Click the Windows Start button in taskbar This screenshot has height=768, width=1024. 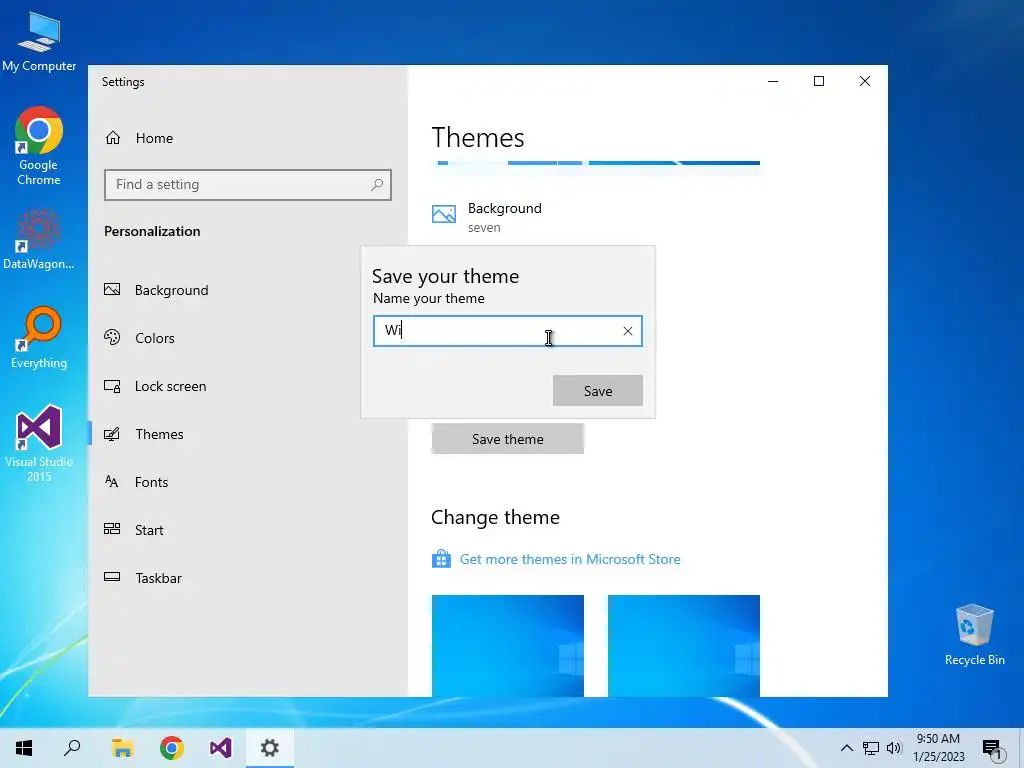(24, 748)
